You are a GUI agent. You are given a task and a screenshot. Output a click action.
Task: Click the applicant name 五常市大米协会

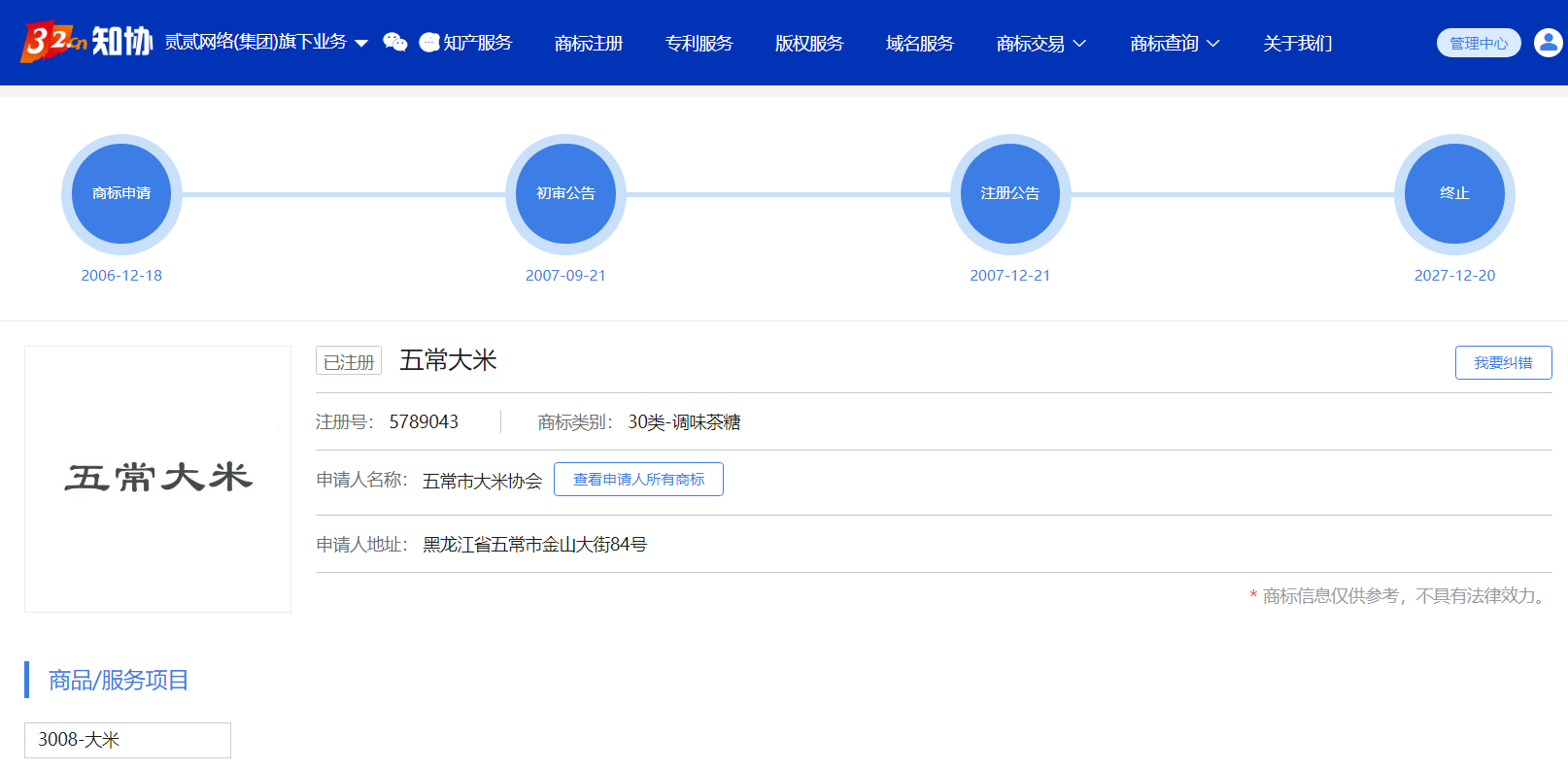[x=482, y=481]
